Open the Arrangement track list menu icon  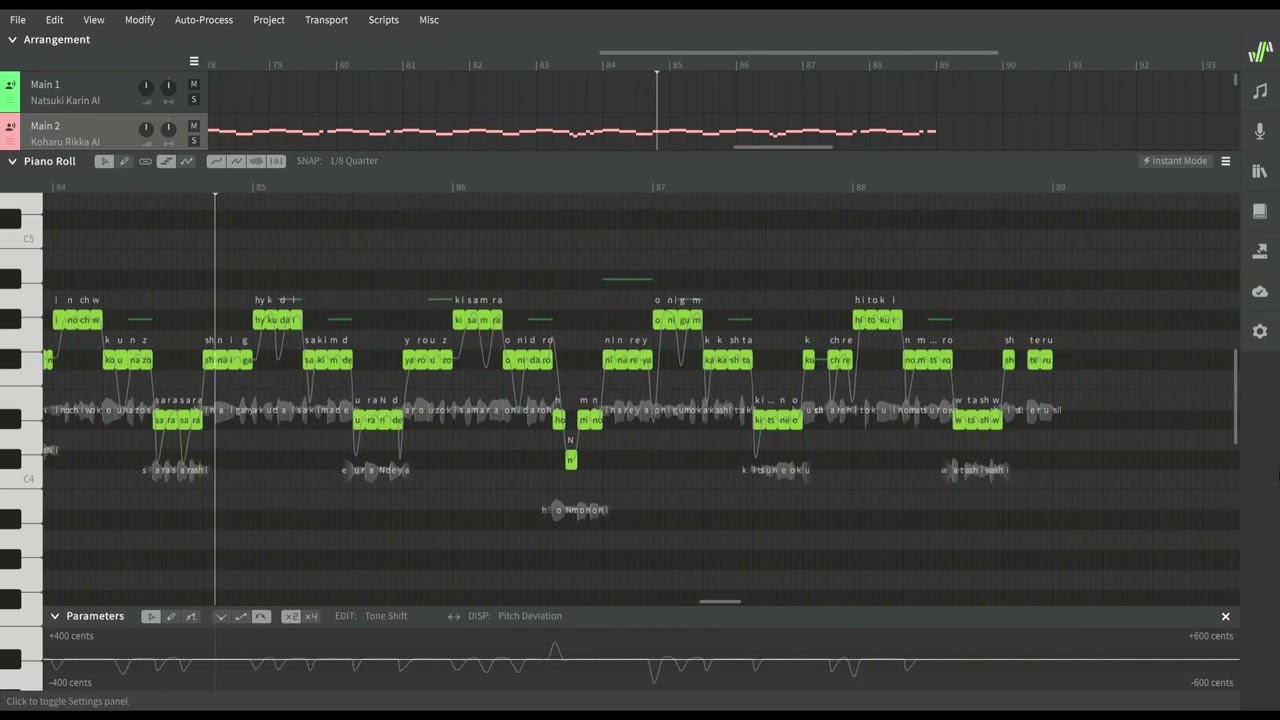click(x=194, y=61)
